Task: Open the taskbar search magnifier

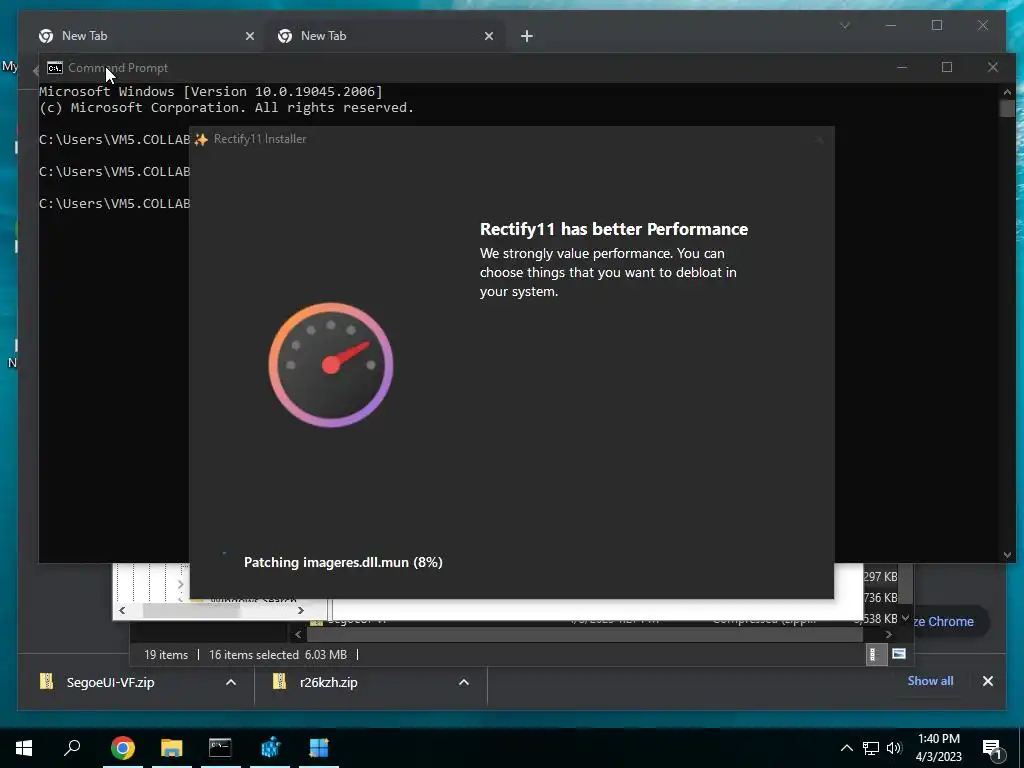Action: click(72, 748)
